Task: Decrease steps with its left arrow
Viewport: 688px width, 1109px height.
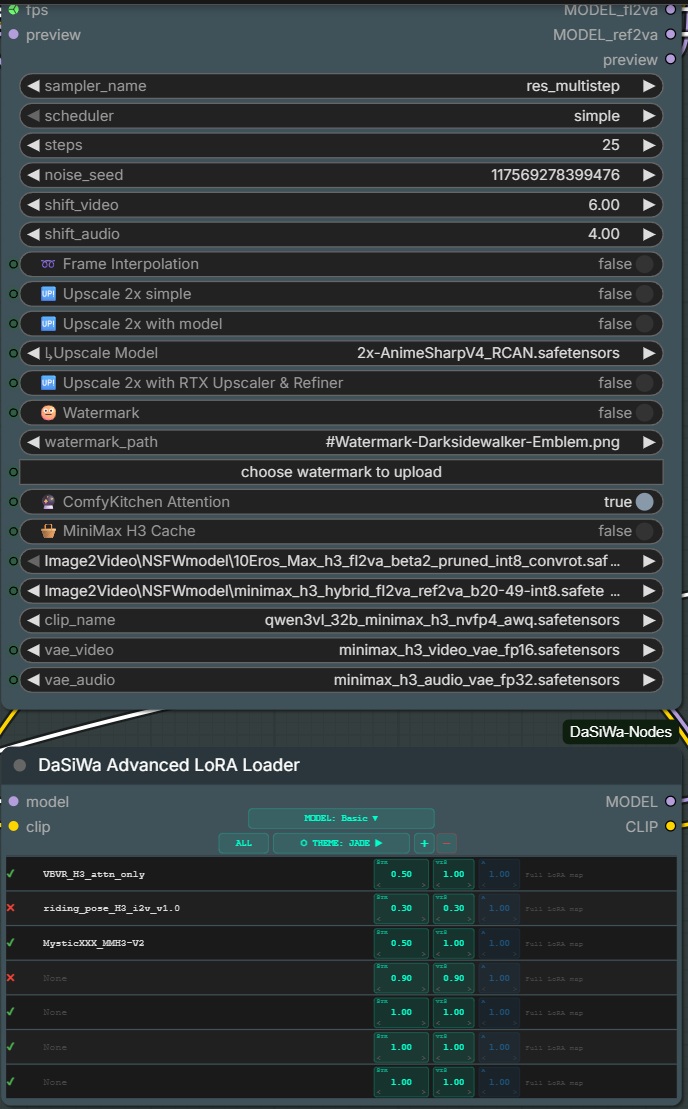Action: pyautogui.click(x=33, y=145)
